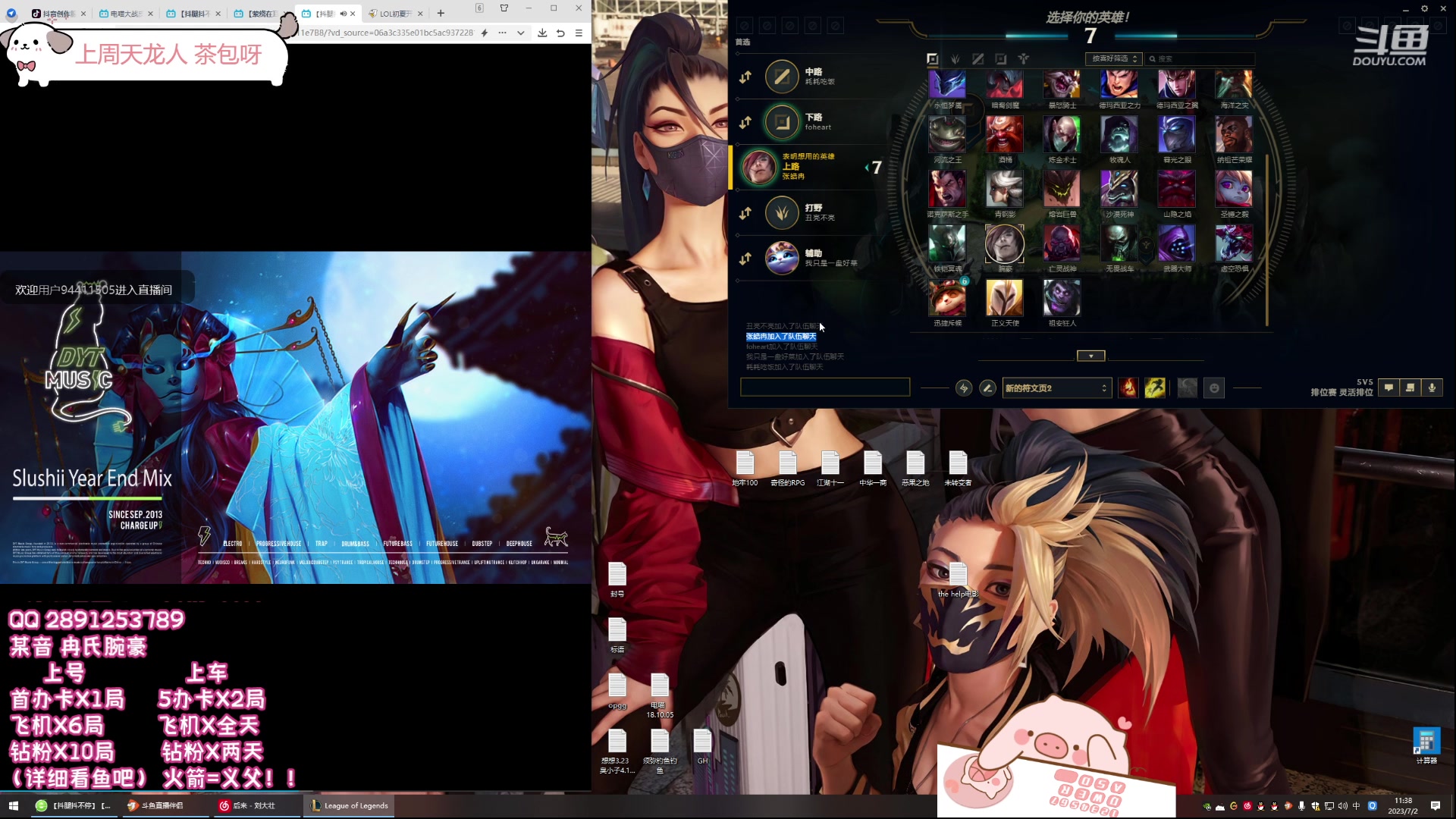Select champion 炼金术士

pos(1062,135)
